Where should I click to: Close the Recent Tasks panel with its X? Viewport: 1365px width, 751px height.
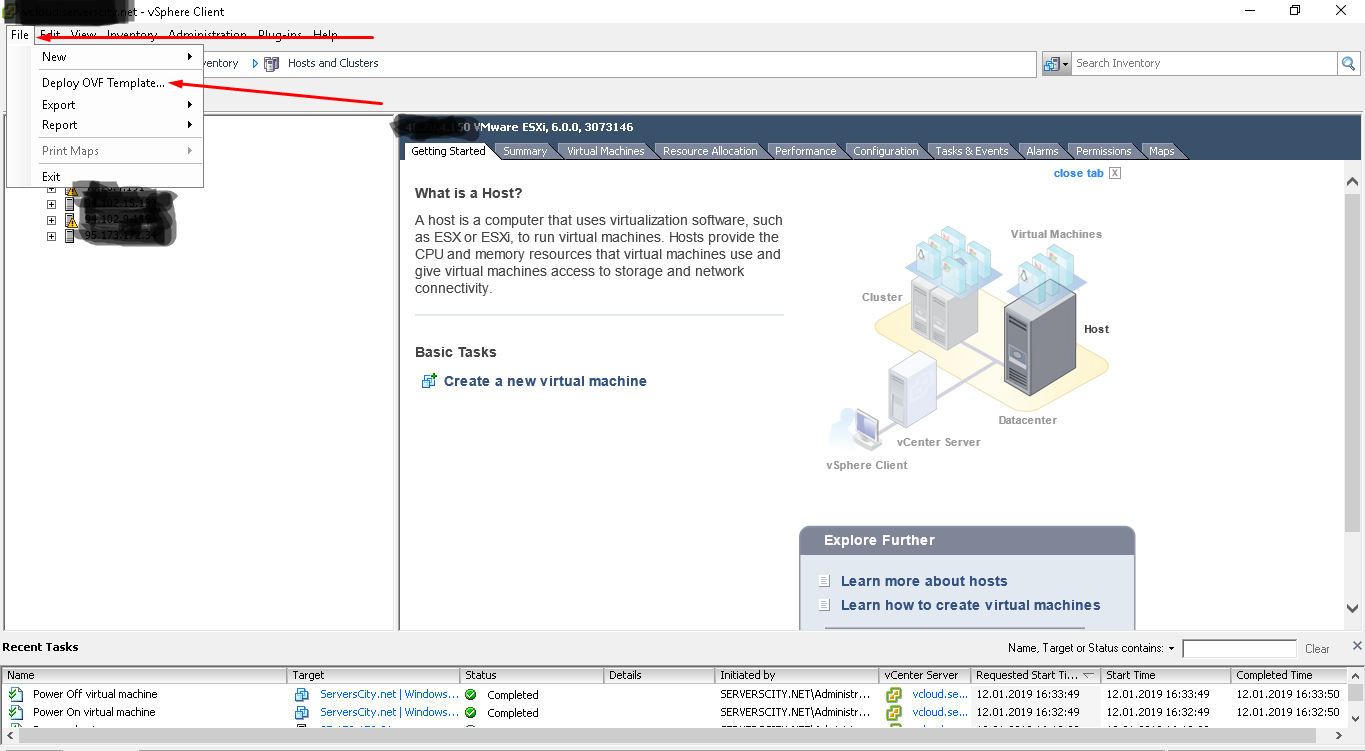[1357, 646]
